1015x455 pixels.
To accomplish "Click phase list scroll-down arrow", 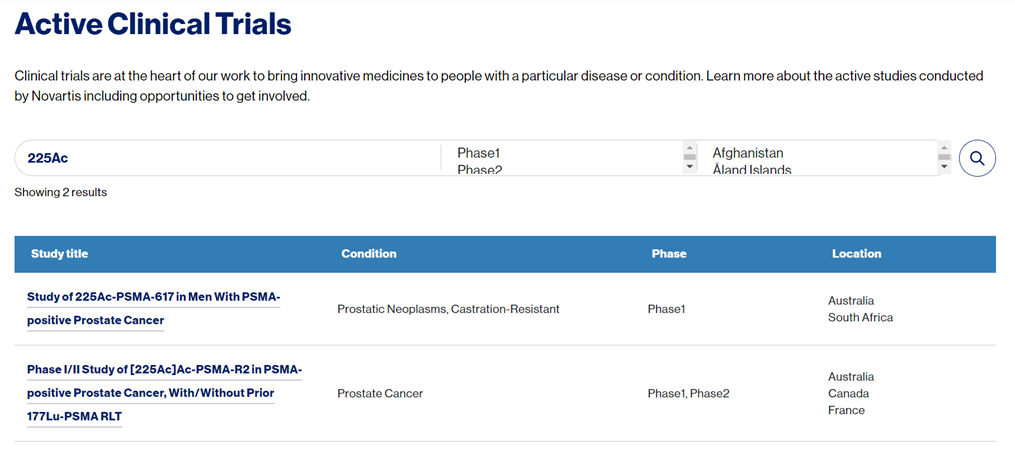I will pos(689,167).
